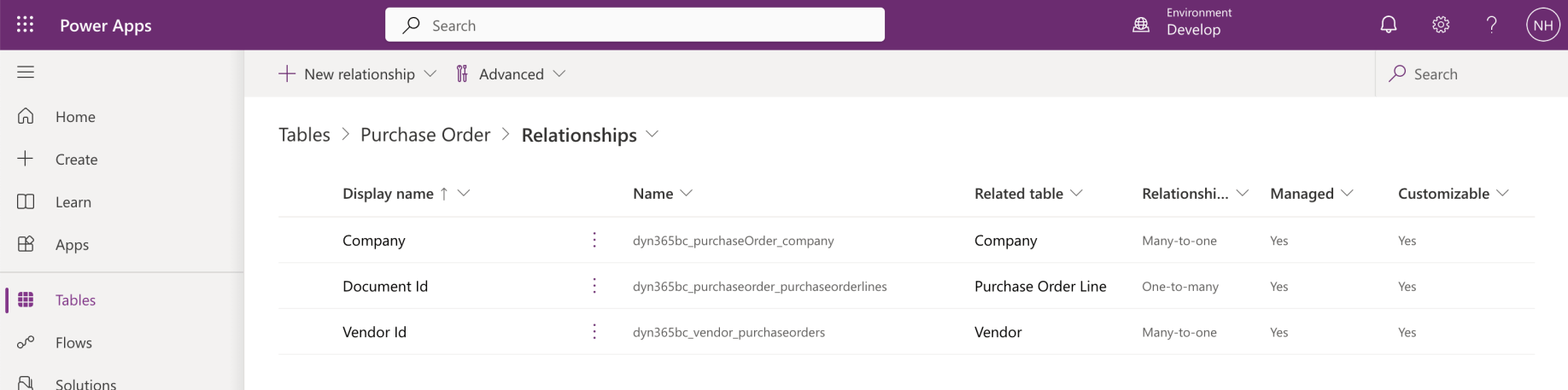The width and height of the screenshot is (1568, 390).
Task: Open the Relationships breadcrumb chevron
Action: [652, 135]
